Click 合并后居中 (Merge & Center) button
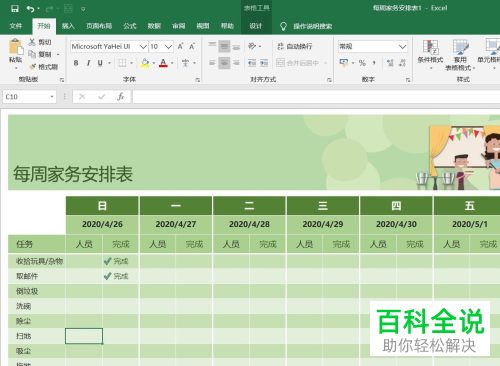This screenshot has width=500, height=366. pyautogui.click(x=297, y=63)
